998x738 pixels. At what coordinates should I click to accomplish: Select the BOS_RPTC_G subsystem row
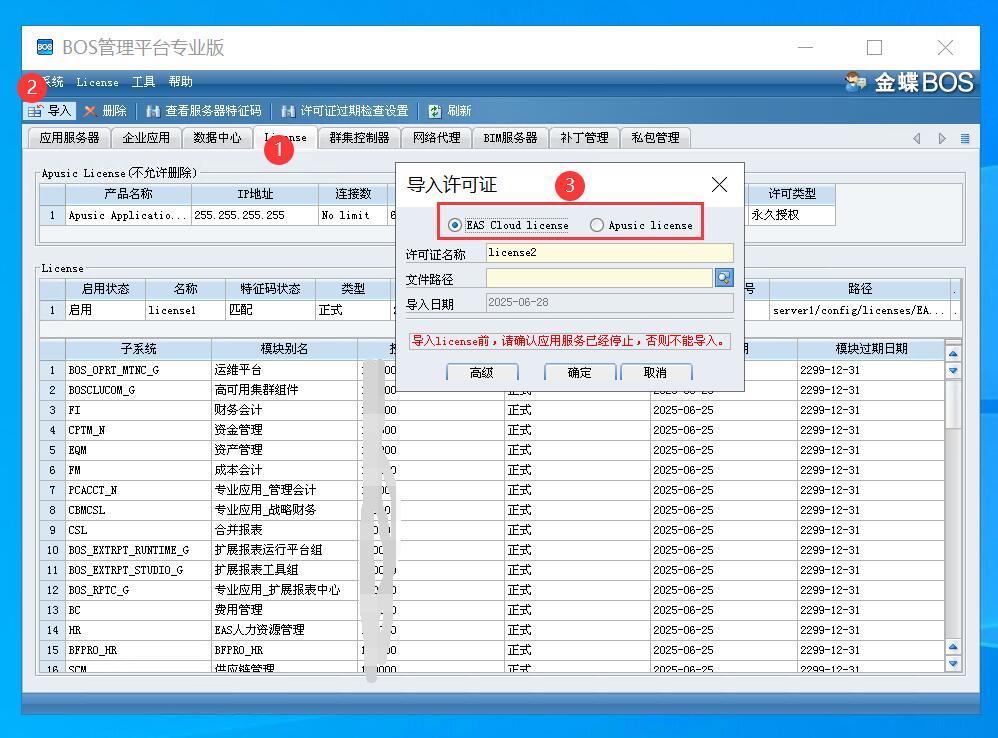coord(138,590)
